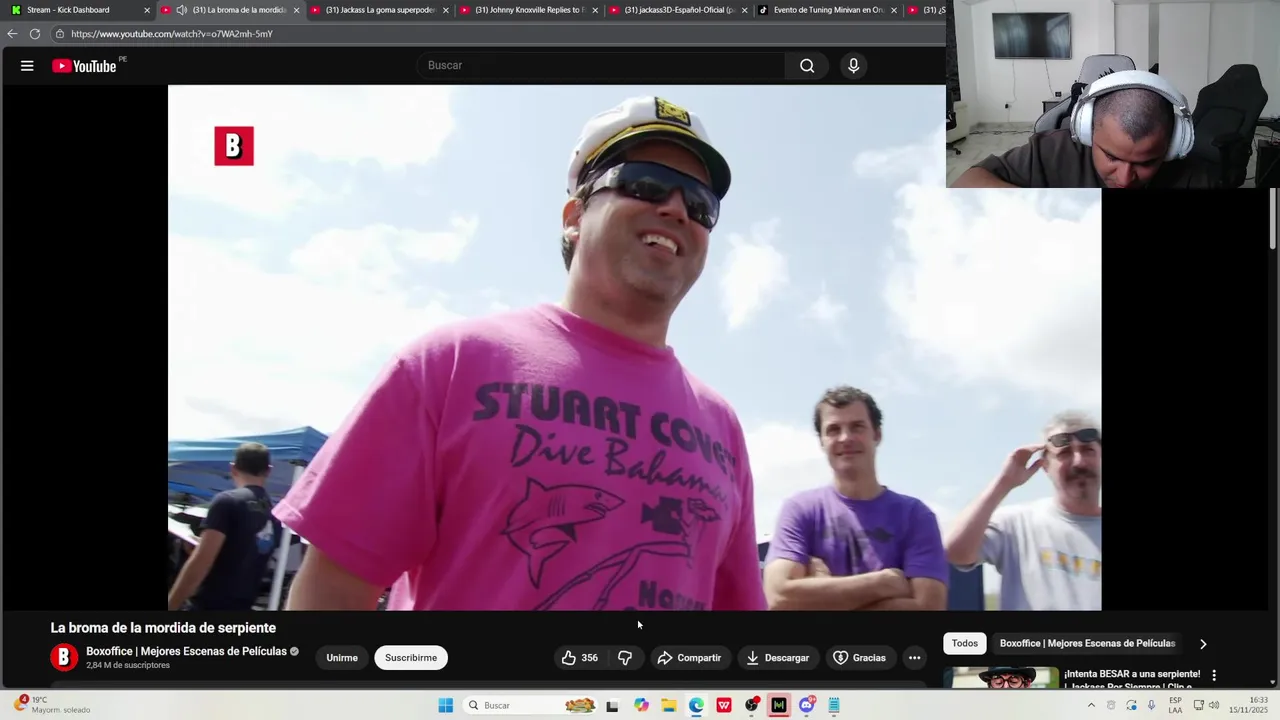View site info lock icon

[x=60, y=34]
